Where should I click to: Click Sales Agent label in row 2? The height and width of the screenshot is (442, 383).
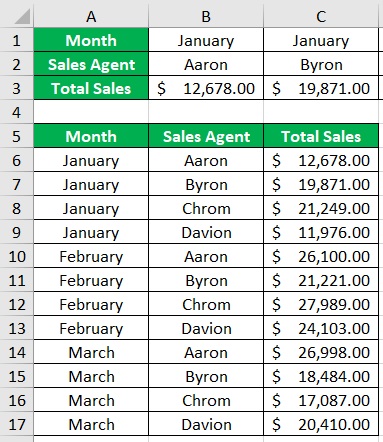(x=91, y=64)
